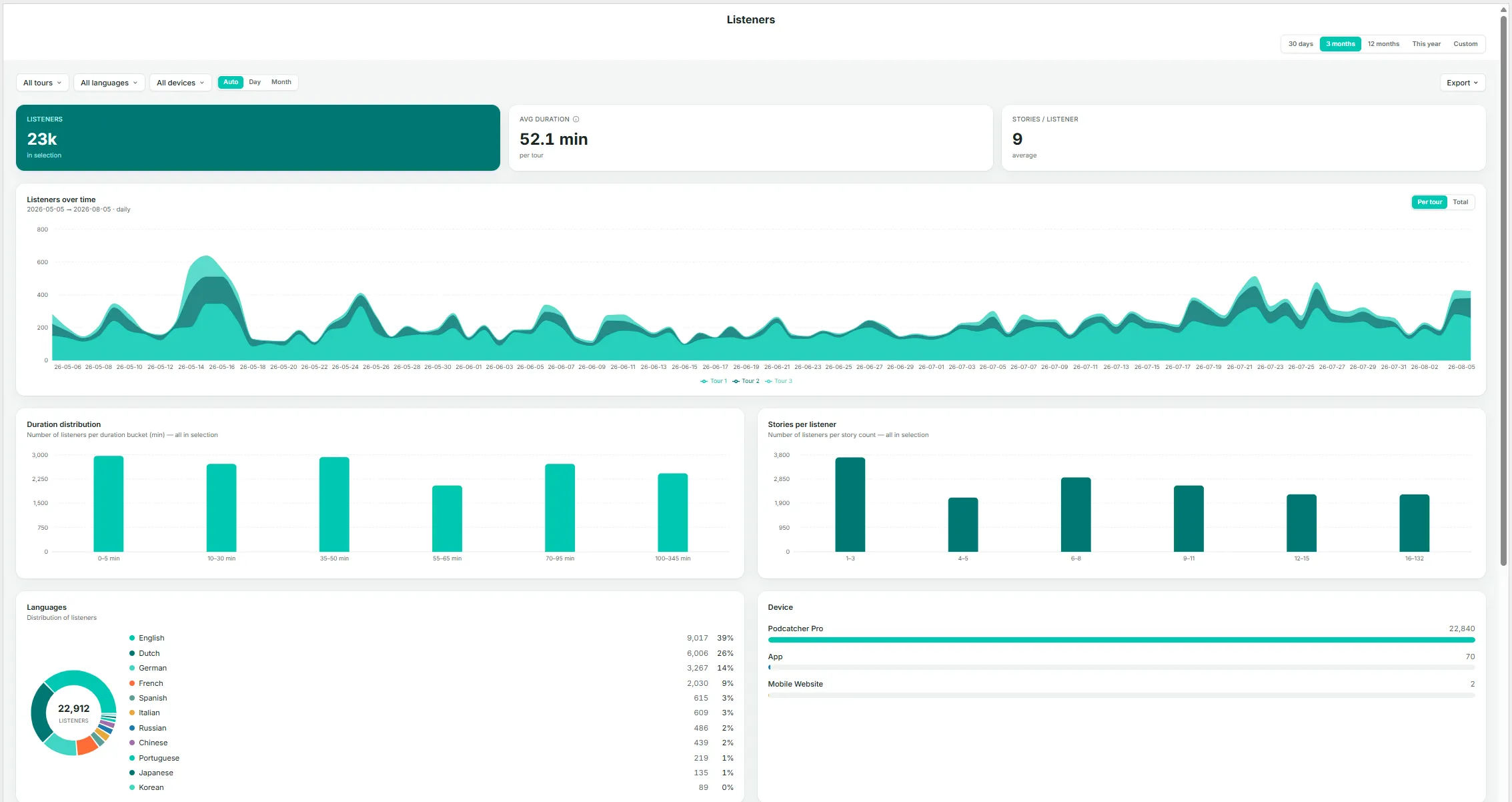The width and height of the screenshot is (1512, 802).
Task: Click the Listeners over time heading
Action: click(61, 199)
